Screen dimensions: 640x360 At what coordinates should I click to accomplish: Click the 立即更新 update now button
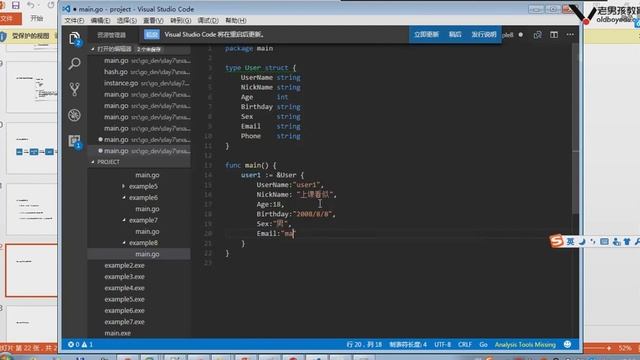point(426,35)
